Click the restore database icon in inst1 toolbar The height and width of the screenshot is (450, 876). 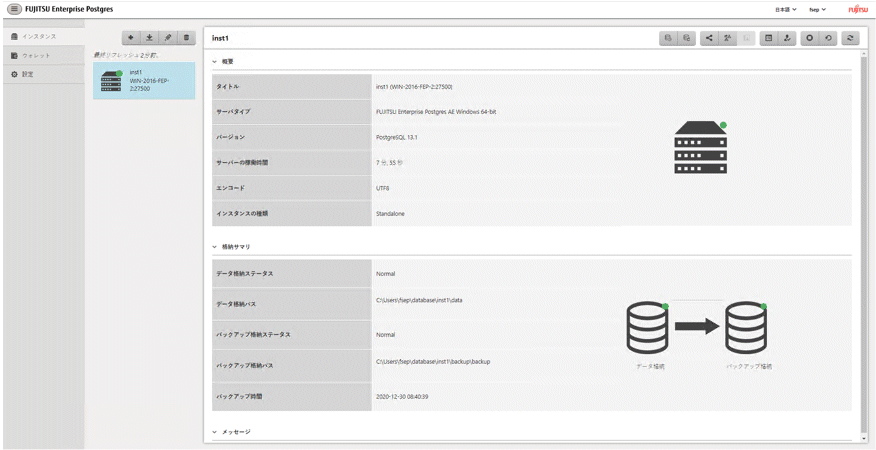tap(686, 38)
